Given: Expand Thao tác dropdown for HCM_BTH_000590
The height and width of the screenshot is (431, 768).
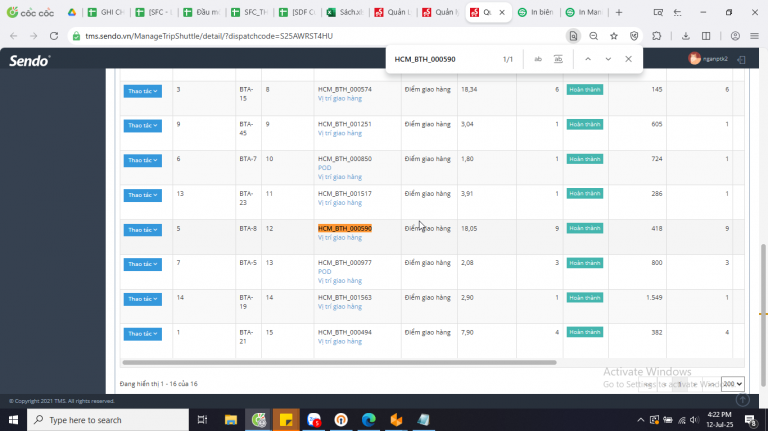Looking at the screenshot, I should 143,230.
